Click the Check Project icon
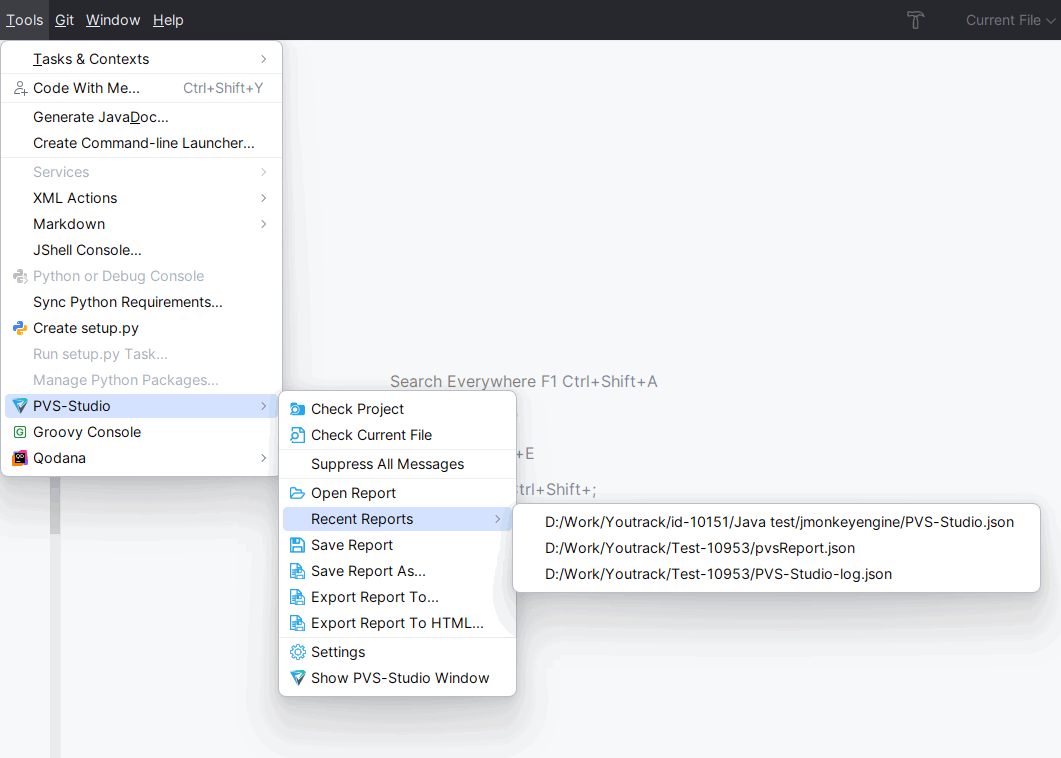Screen dimensions: 1061x758 click(x=297, y=409)
